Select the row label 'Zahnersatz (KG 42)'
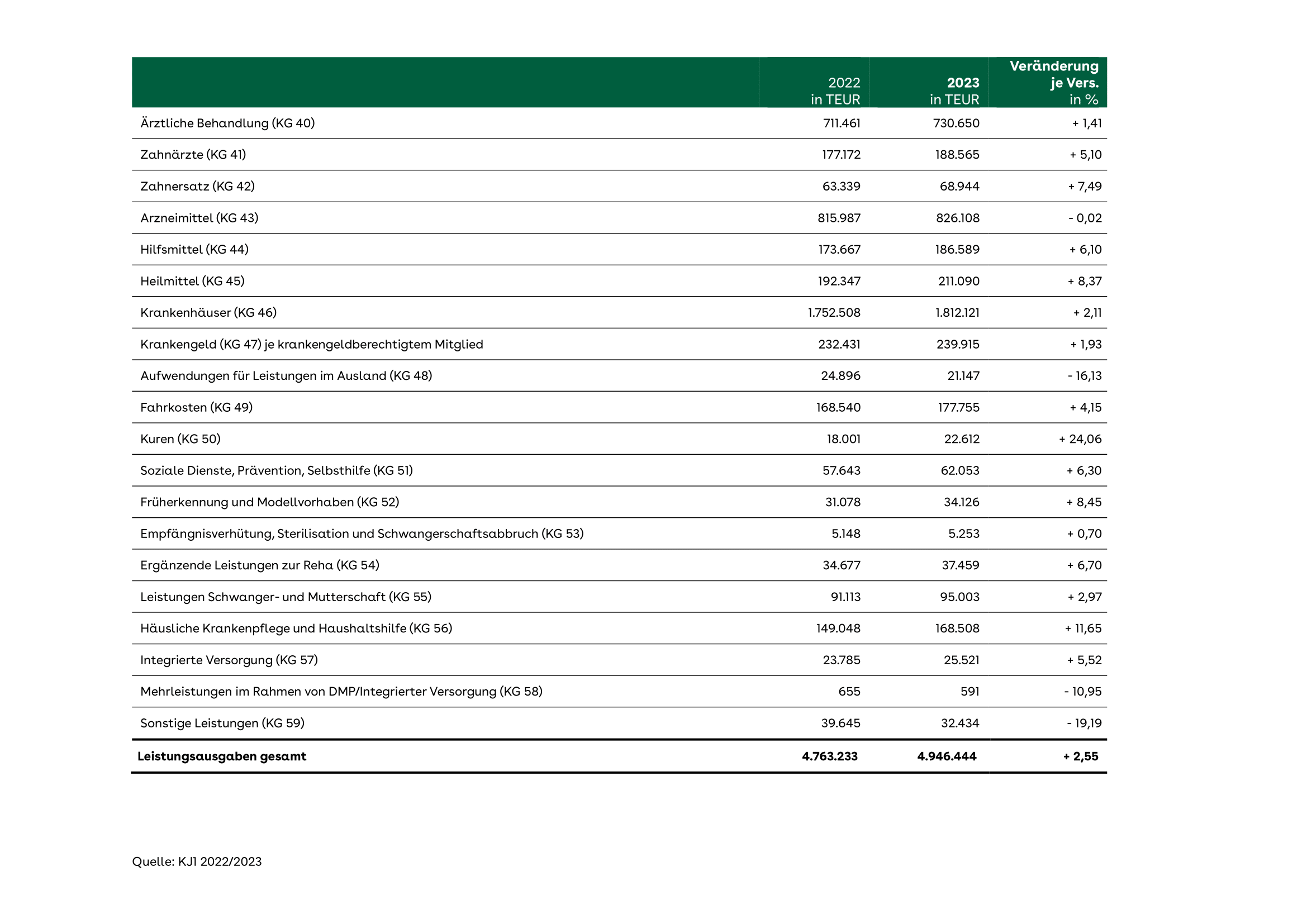1307x924 pixels. [x=197, y=186]
